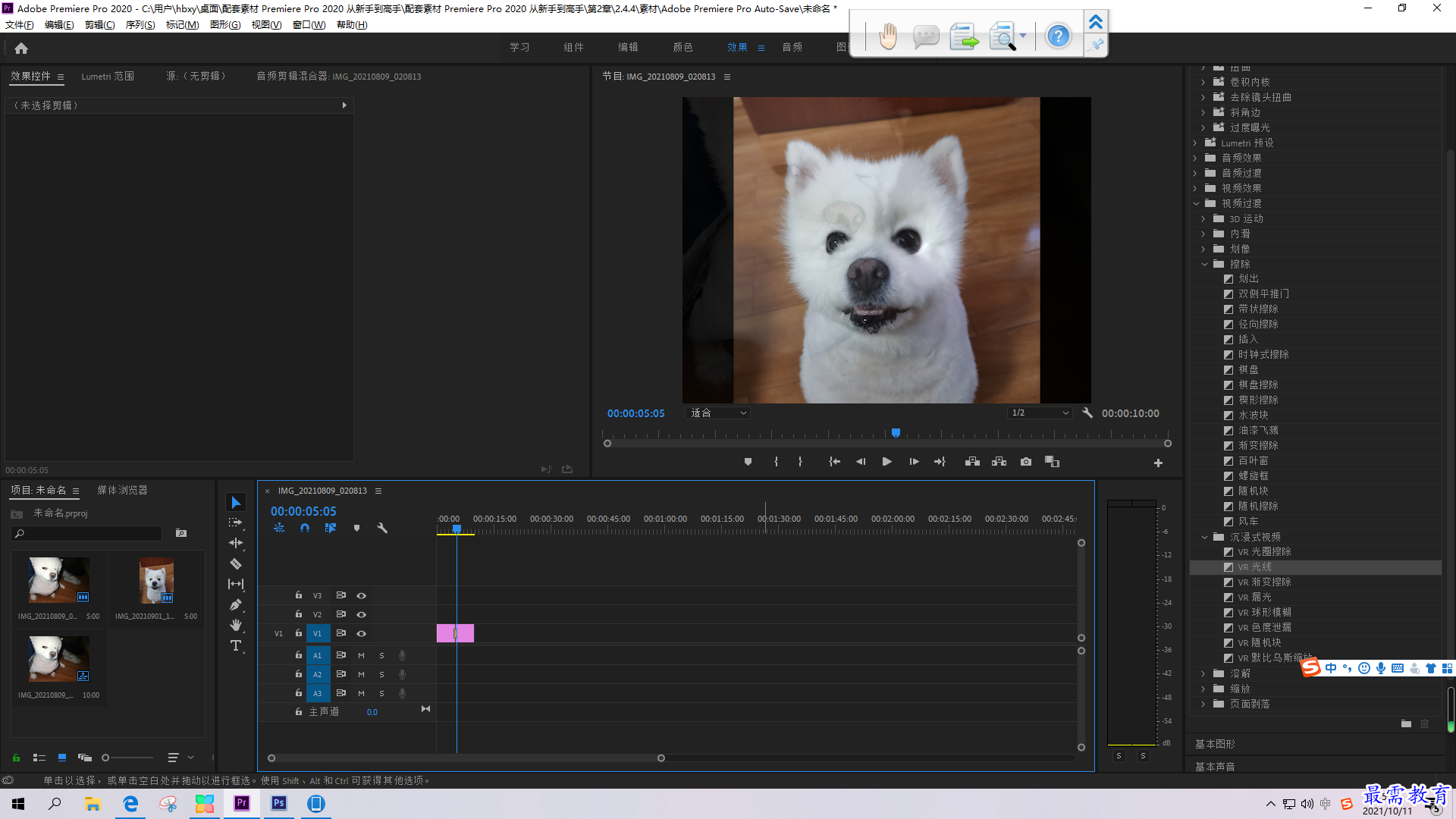
Task: Collapse the 沉浸式视频 folder
Action: [x=1204, y=537]
